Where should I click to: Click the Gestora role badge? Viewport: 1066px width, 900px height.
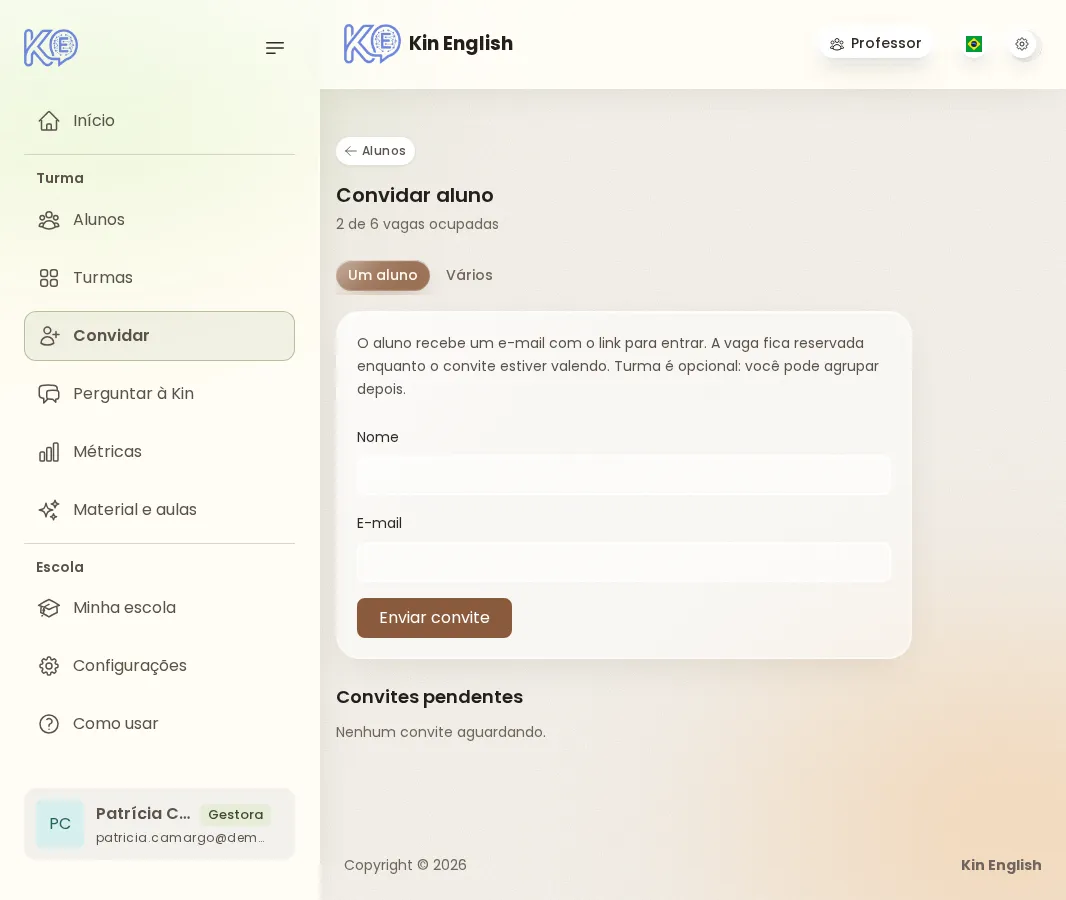235,814
